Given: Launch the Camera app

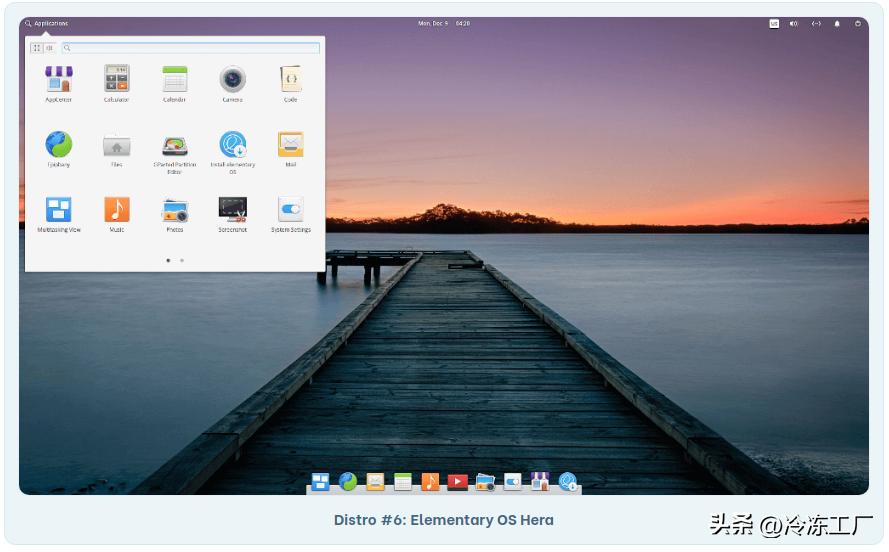Looking at the screenshot, I should tap(232, 83).
